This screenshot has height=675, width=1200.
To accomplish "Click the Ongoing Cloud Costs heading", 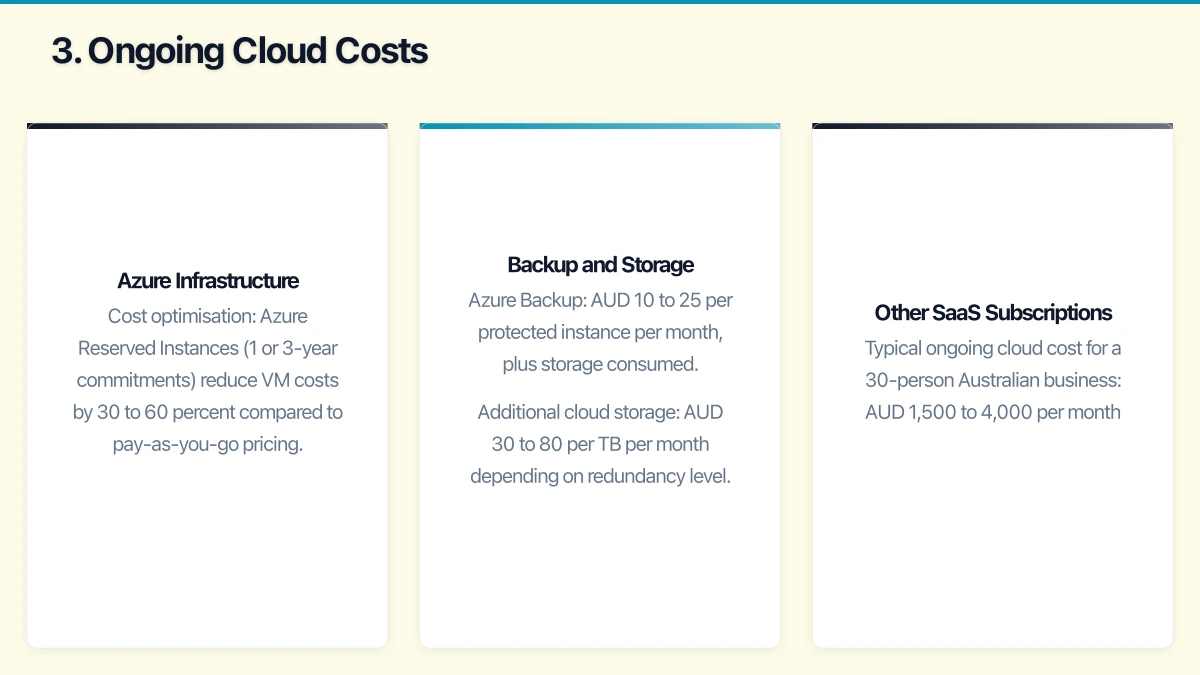I will click(240, 50).
